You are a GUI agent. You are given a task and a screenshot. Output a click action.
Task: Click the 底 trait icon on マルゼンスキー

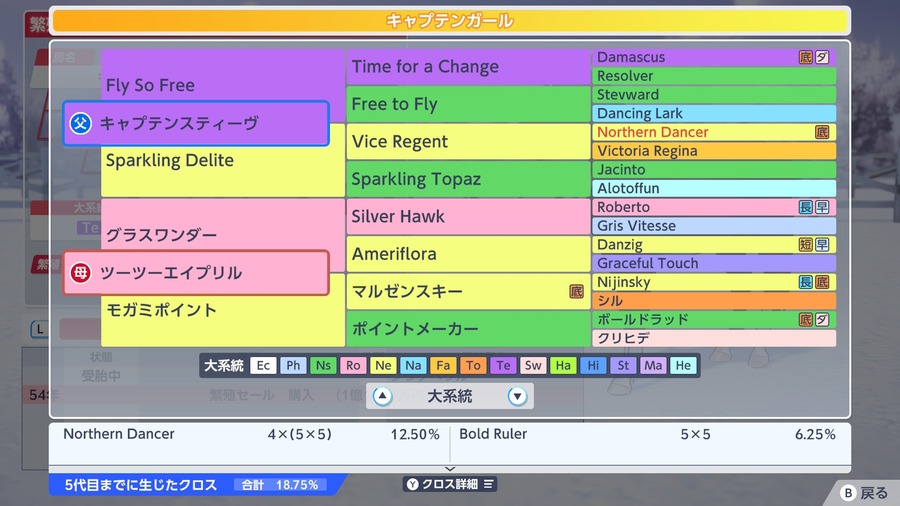pyautogui.click(x=576, y=291)
